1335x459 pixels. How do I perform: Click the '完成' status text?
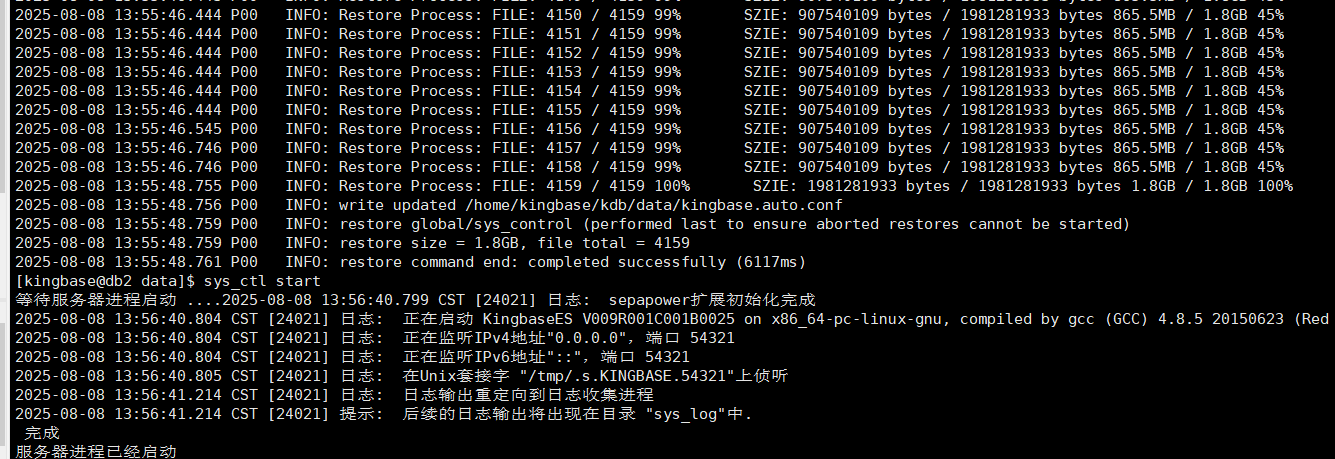pos(42,433)
